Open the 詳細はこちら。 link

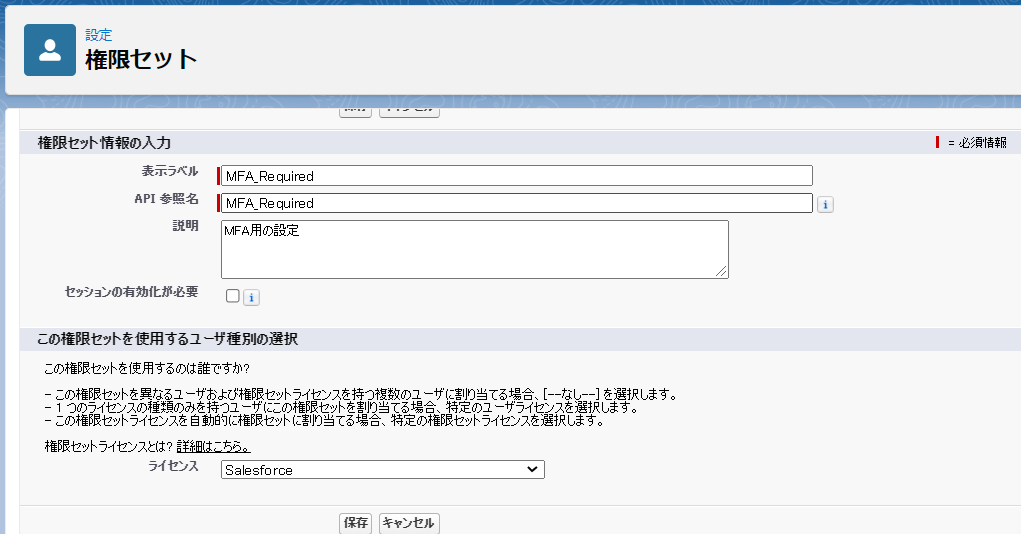(x=214, y=447)
